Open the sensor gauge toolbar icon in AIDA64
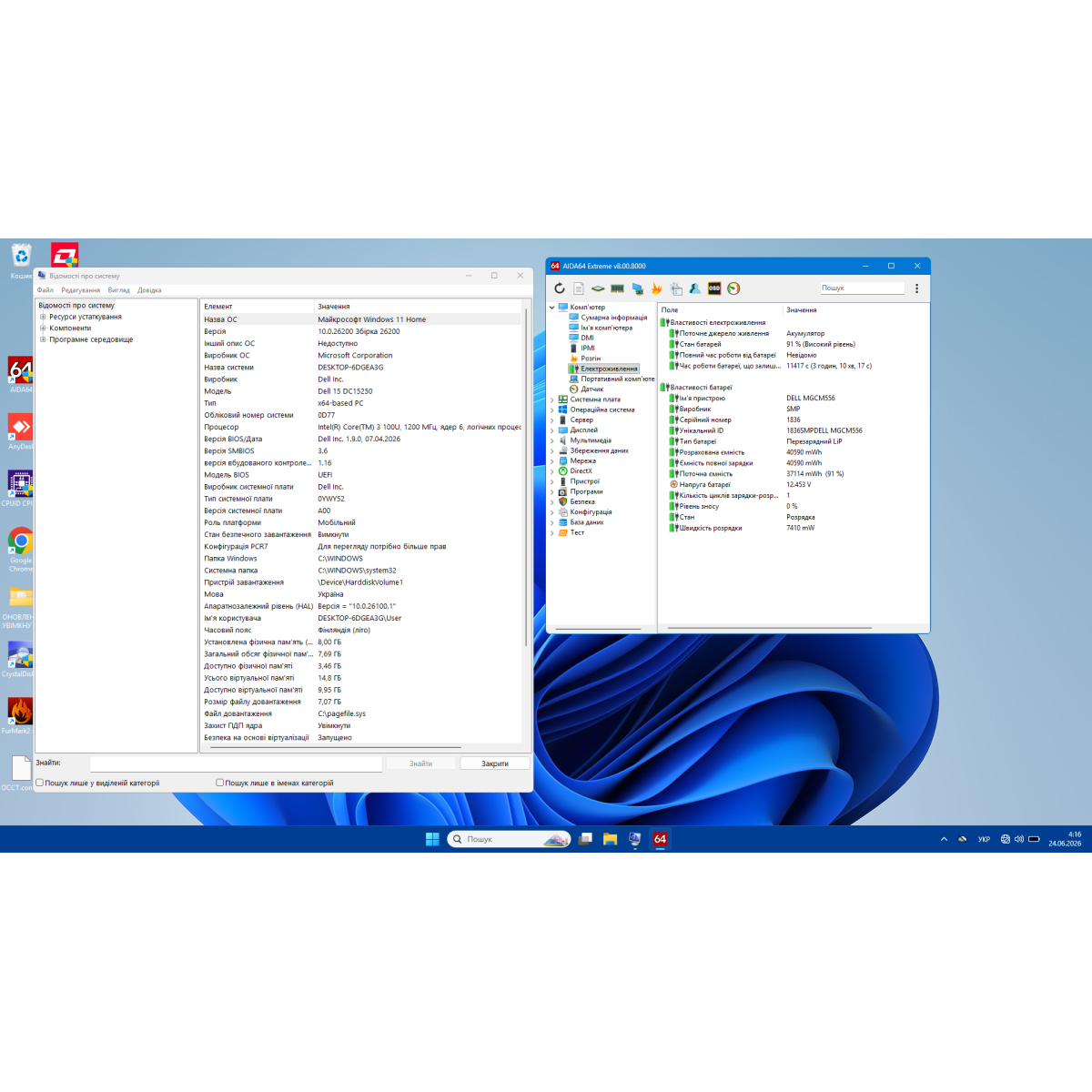 (733, 288)
